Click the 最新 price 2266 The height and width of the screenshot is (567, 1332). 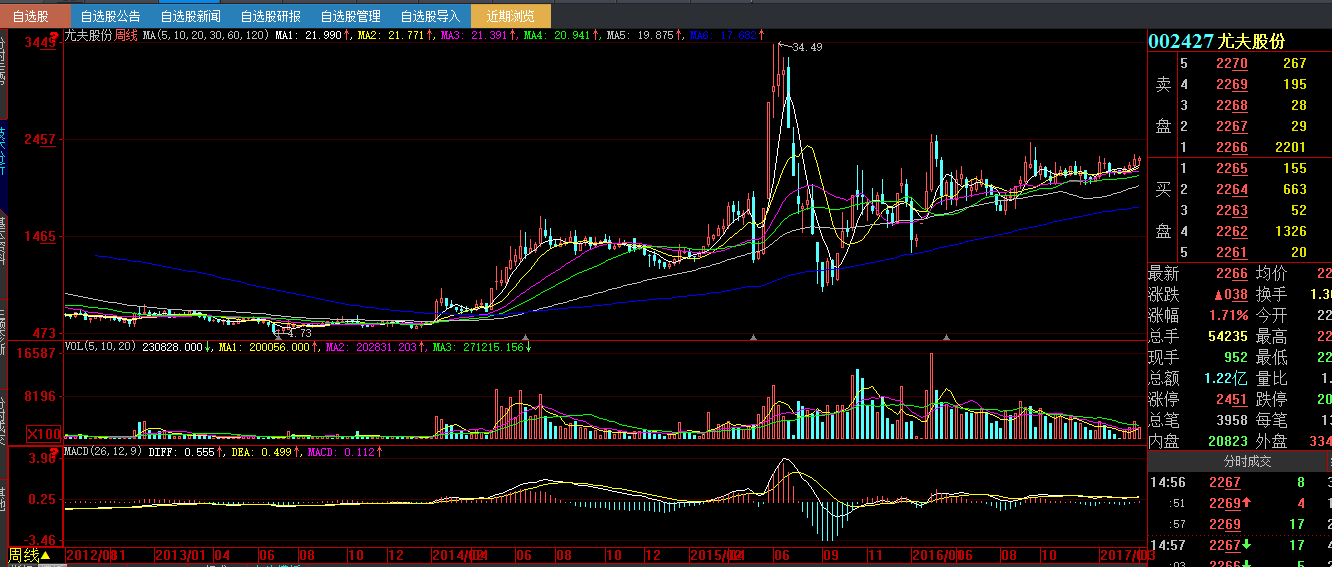1231,273
